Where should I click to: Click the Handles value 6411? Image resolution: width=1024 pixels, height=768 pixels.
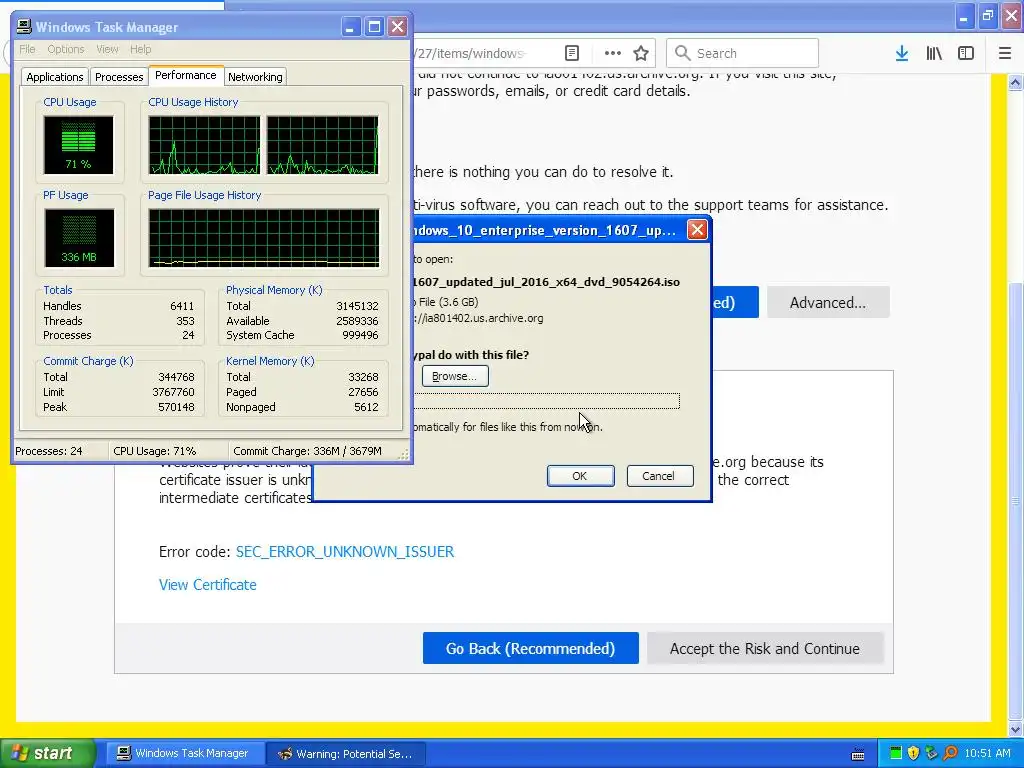[182, 306]
